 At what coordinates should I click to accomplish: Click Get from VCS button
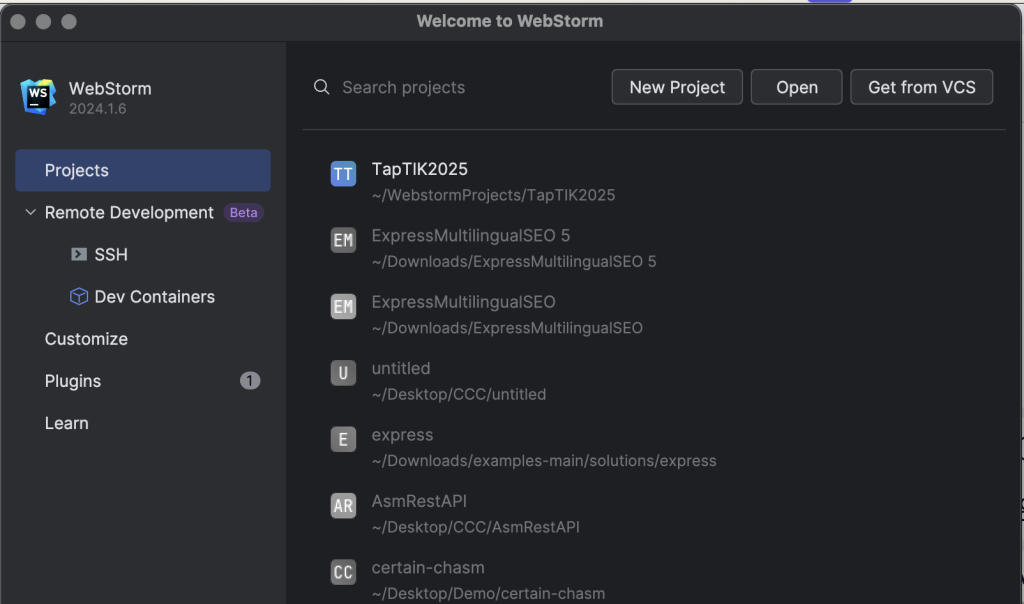point(921,88)
